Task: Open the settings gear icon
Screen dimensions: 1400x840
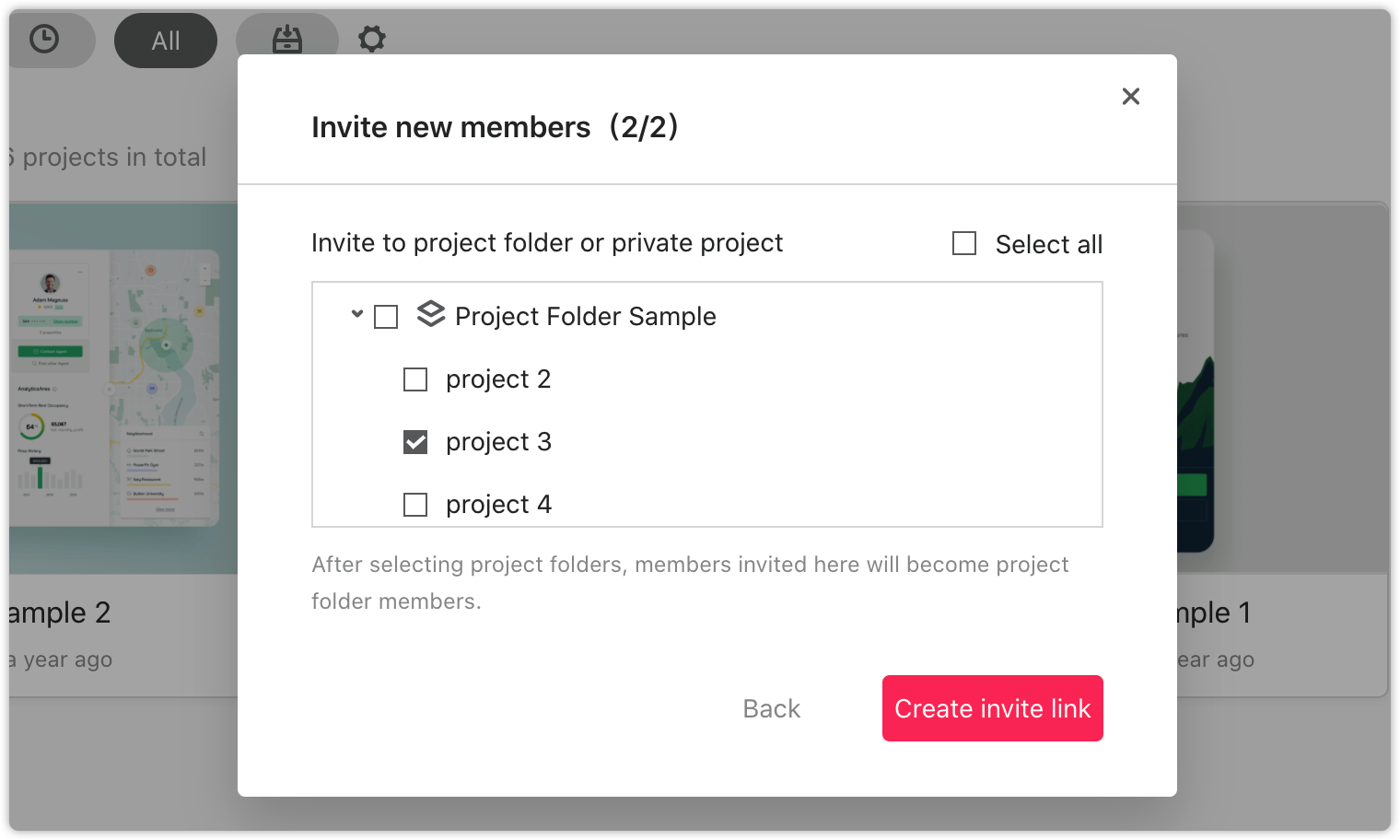Action: tap(372, 40)
